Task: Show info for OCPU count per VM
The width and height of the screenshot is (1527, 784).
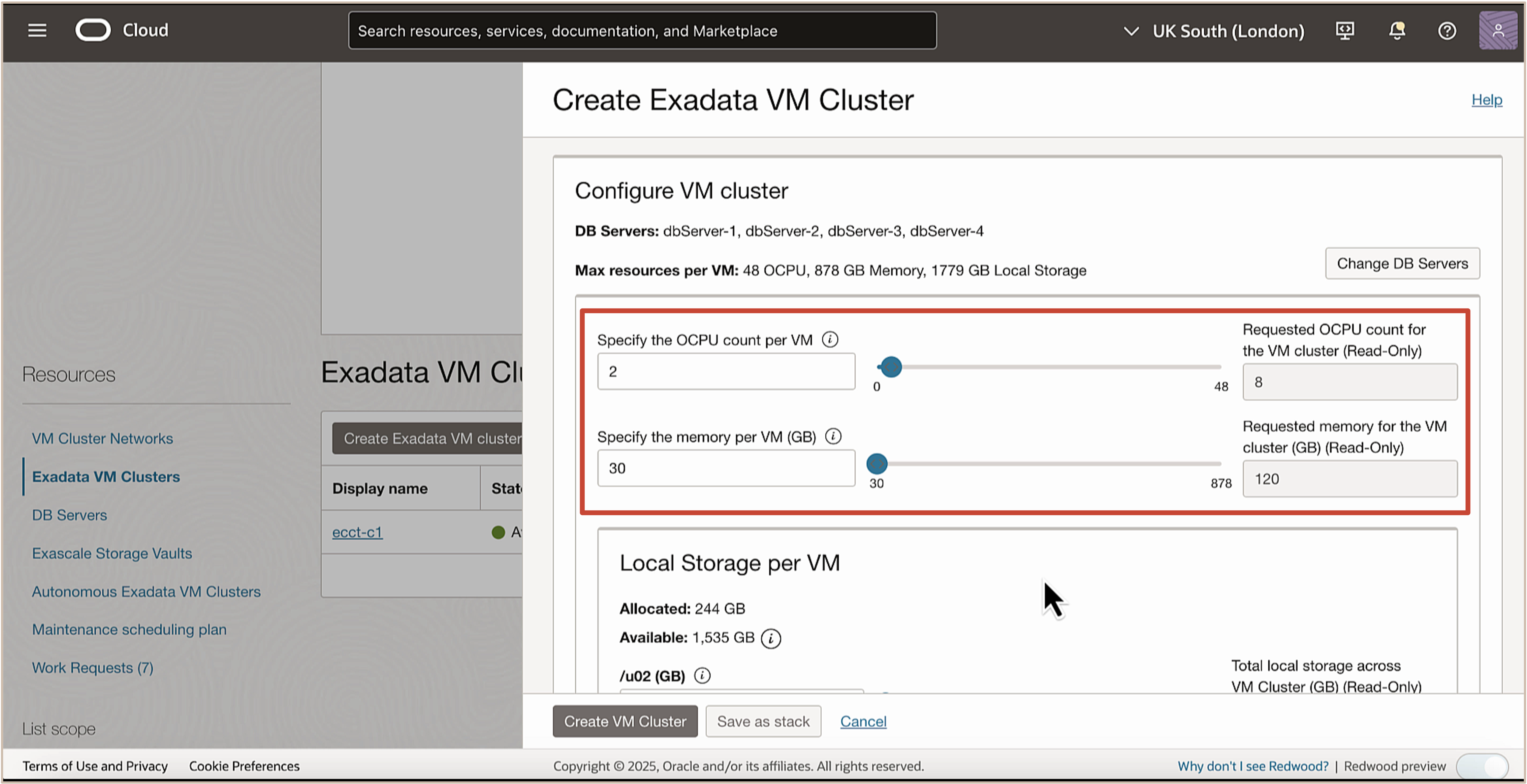Action: click(x=830, y=340)
